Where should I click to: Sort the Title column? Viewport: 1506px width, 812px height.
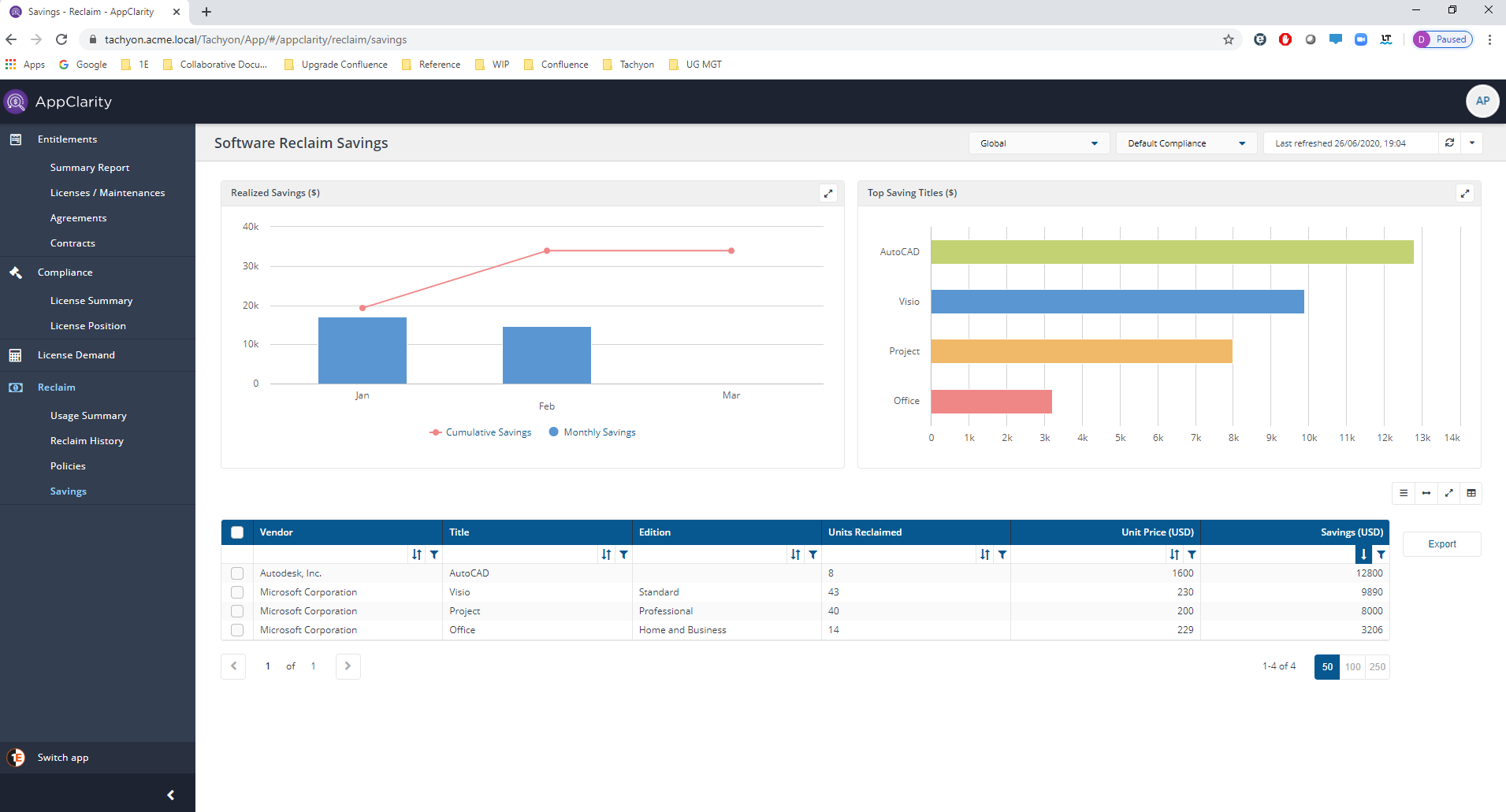point(606,554)
